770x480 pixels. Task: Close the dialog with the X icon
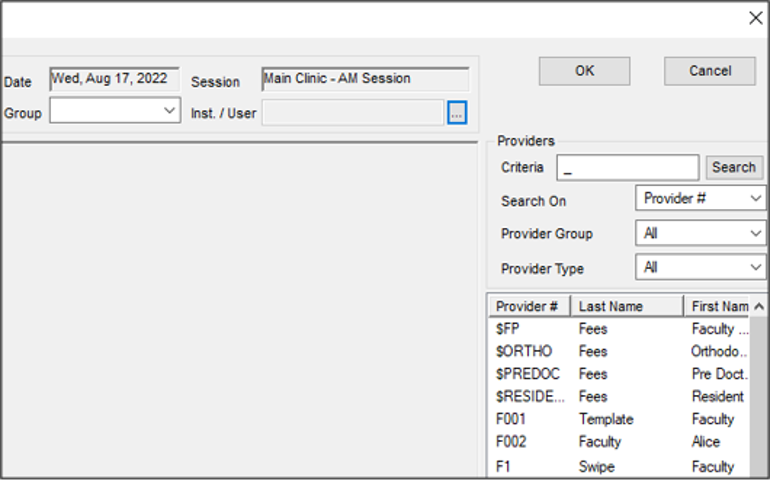(x=756, y=17)
